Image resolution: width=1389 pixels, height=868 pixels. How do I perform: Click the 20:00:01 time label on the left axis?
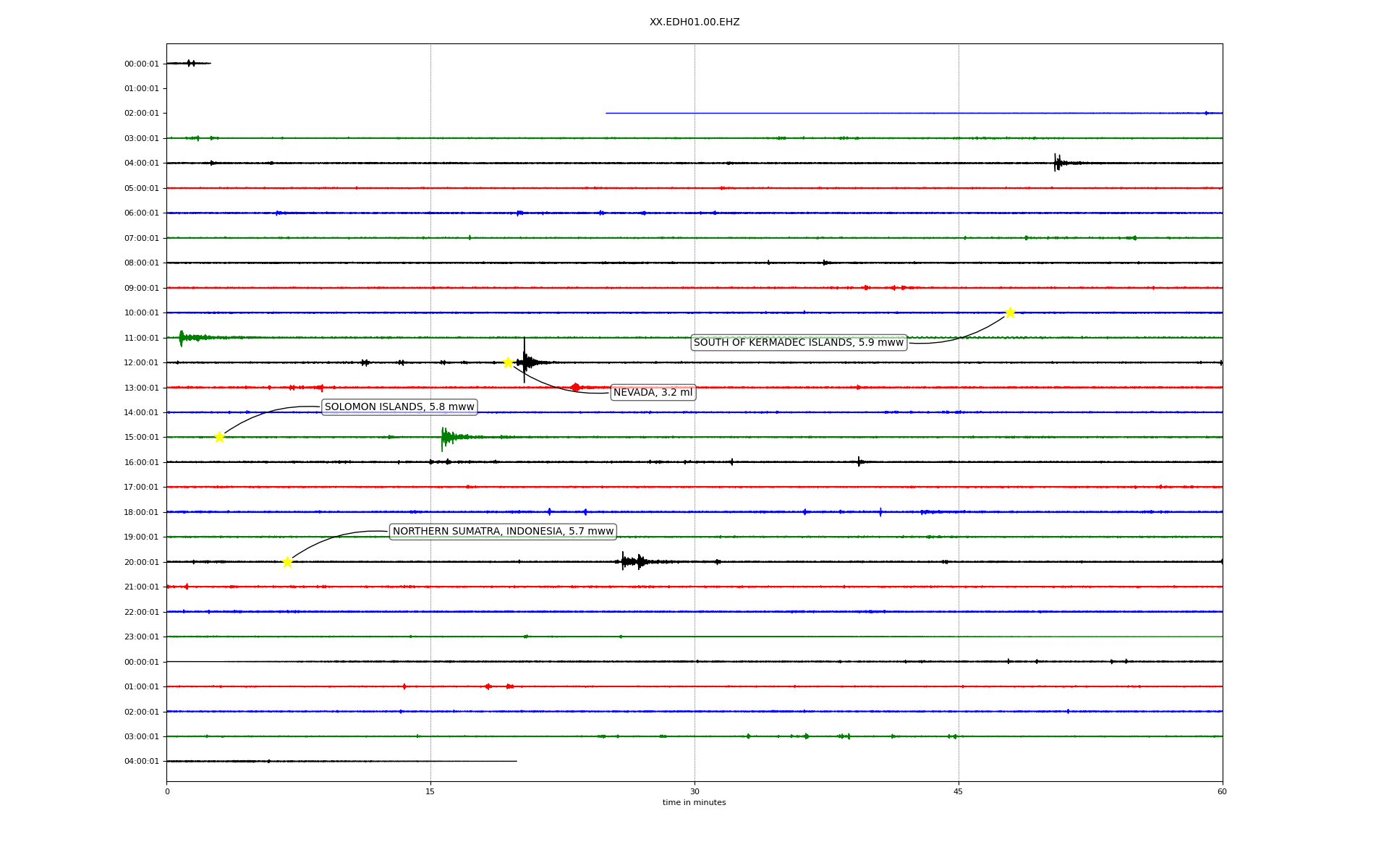pos(141,562)
